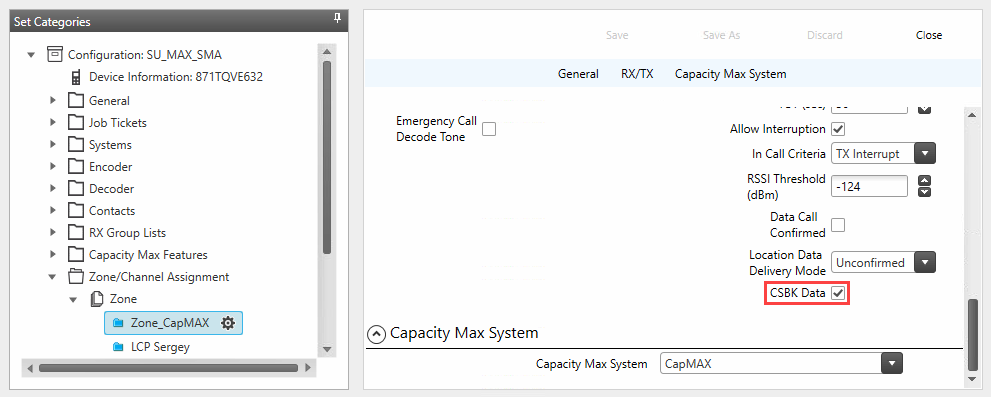Click the Decoder folder icon
The height and width of the screenshot is (397, 991).
point(76,188)
